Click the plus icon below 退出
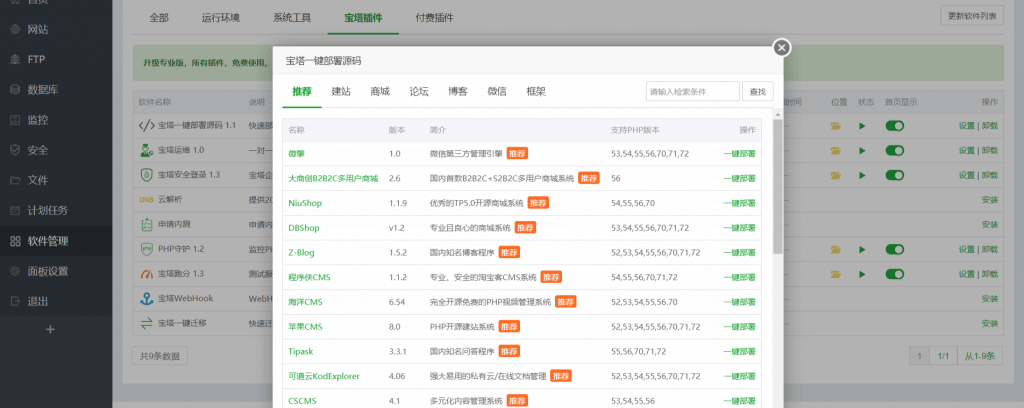Image resolution: width=1024 pixels, height=408 pixels. point(50,329)
